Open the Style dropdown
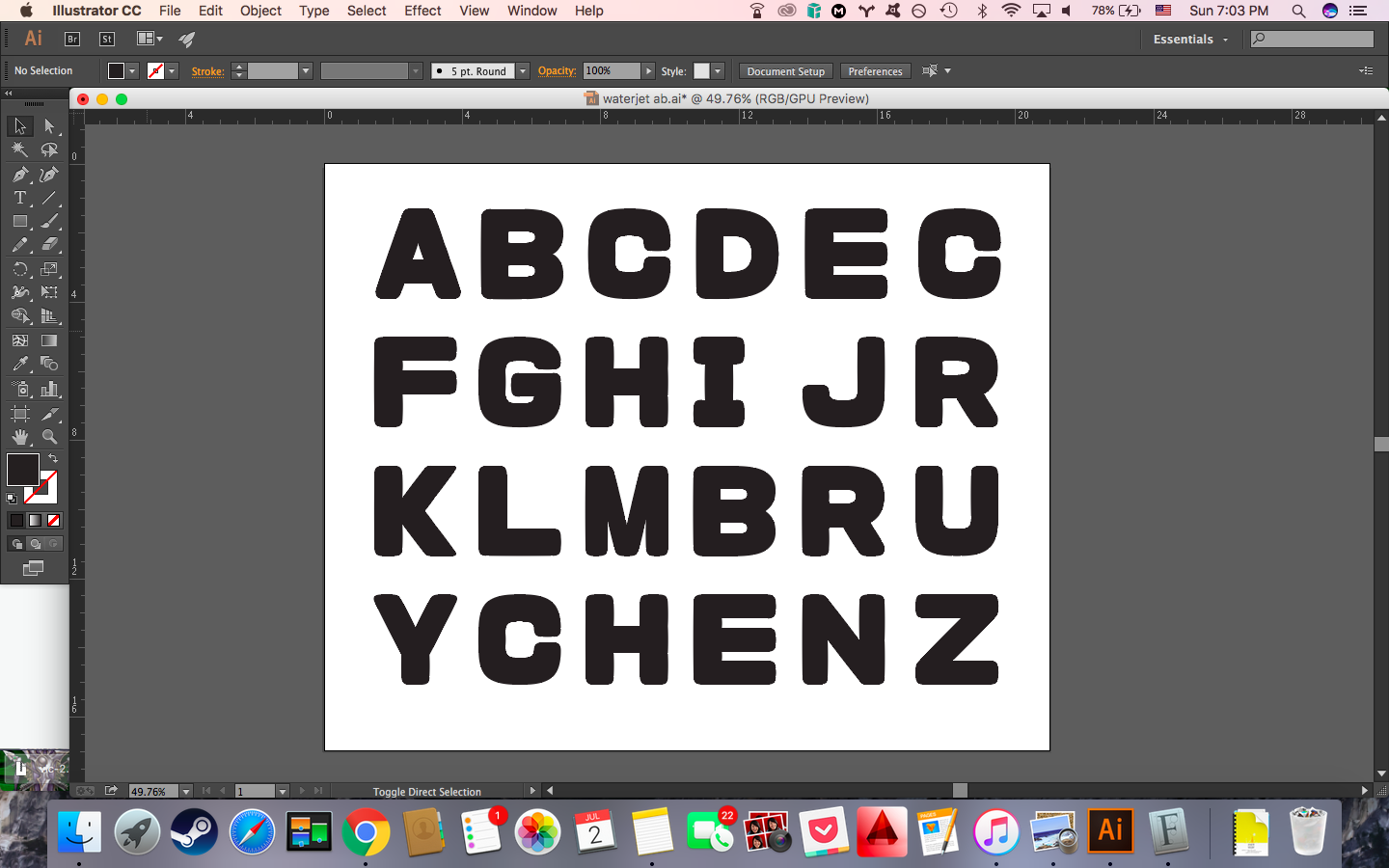 718,71
